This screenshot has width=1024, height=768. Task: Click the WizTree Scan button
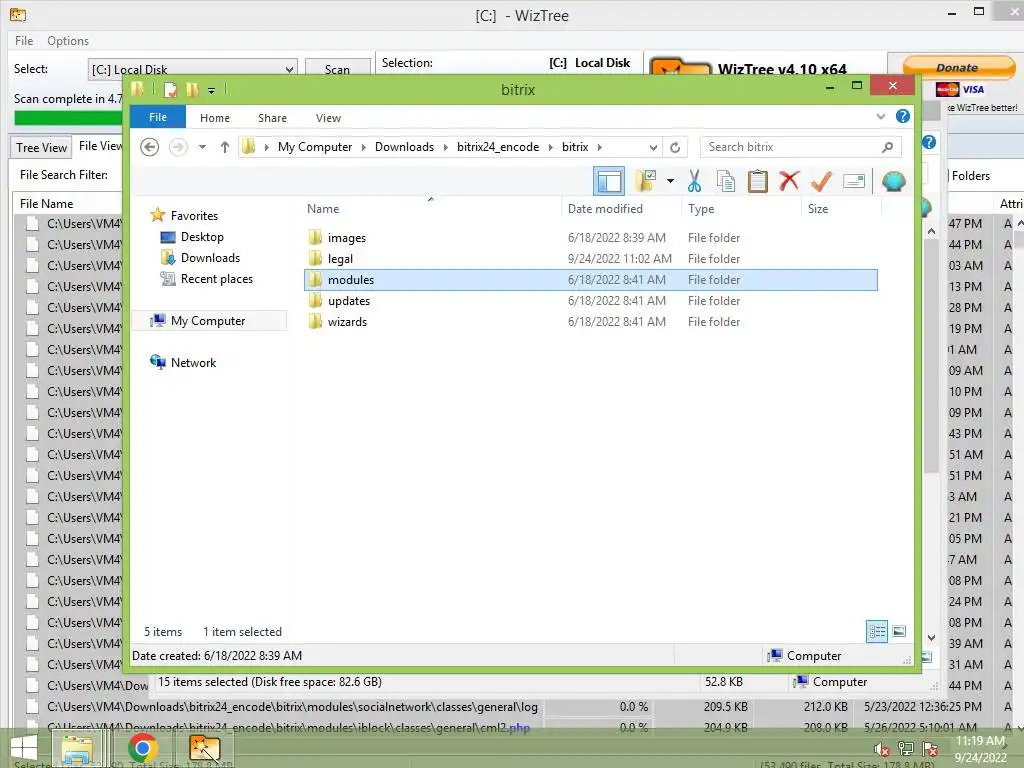pos(338,69)
